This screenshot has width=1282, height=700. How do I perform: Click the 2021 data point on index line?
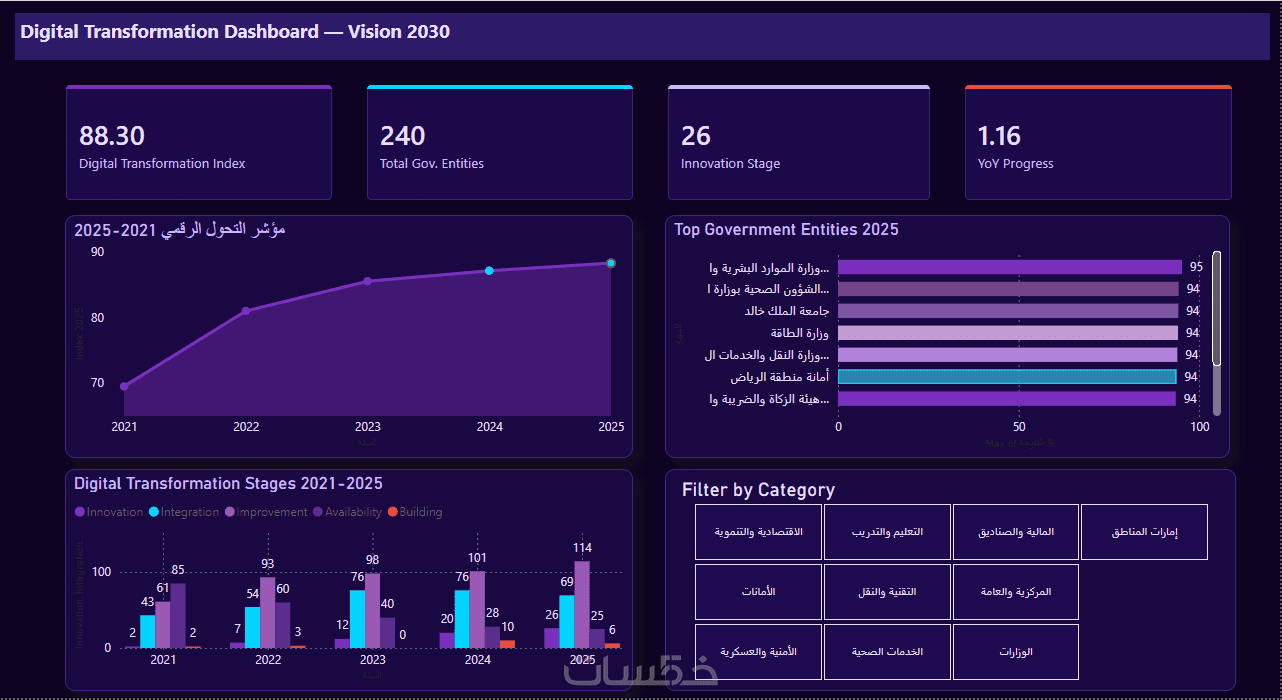click(x=124, y=386)
